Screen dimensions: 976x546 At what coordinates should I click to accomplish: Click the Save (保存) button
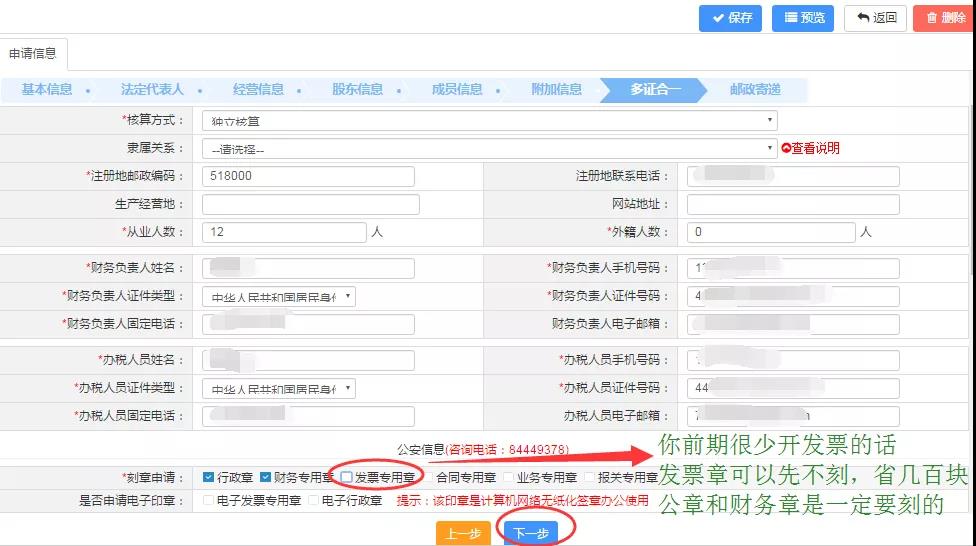pyautogui.click(x=730, y=18)
